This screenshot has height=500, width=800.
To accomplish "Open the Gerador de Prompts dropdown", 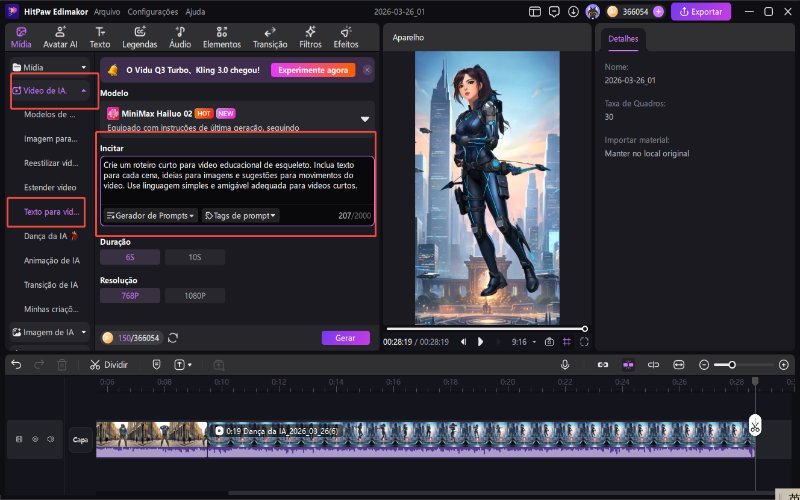I will click(150, 215).
